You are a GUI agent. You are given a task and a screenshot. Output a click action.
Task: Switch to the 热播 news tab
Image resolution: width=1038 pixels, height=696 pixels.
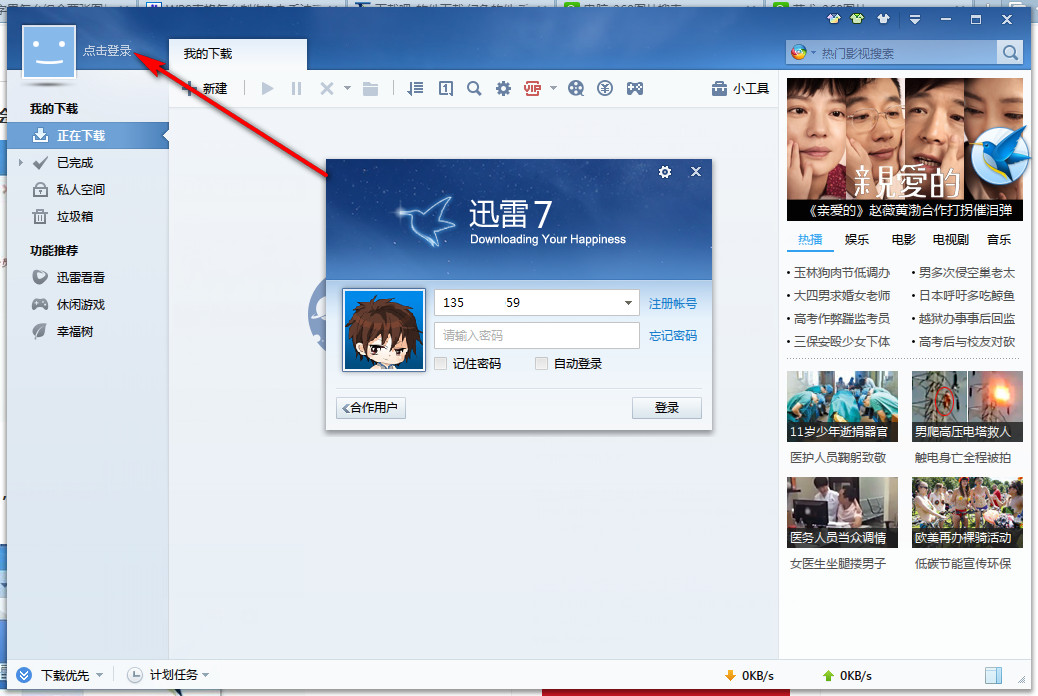pyautogui.click(x=810, y=240)
